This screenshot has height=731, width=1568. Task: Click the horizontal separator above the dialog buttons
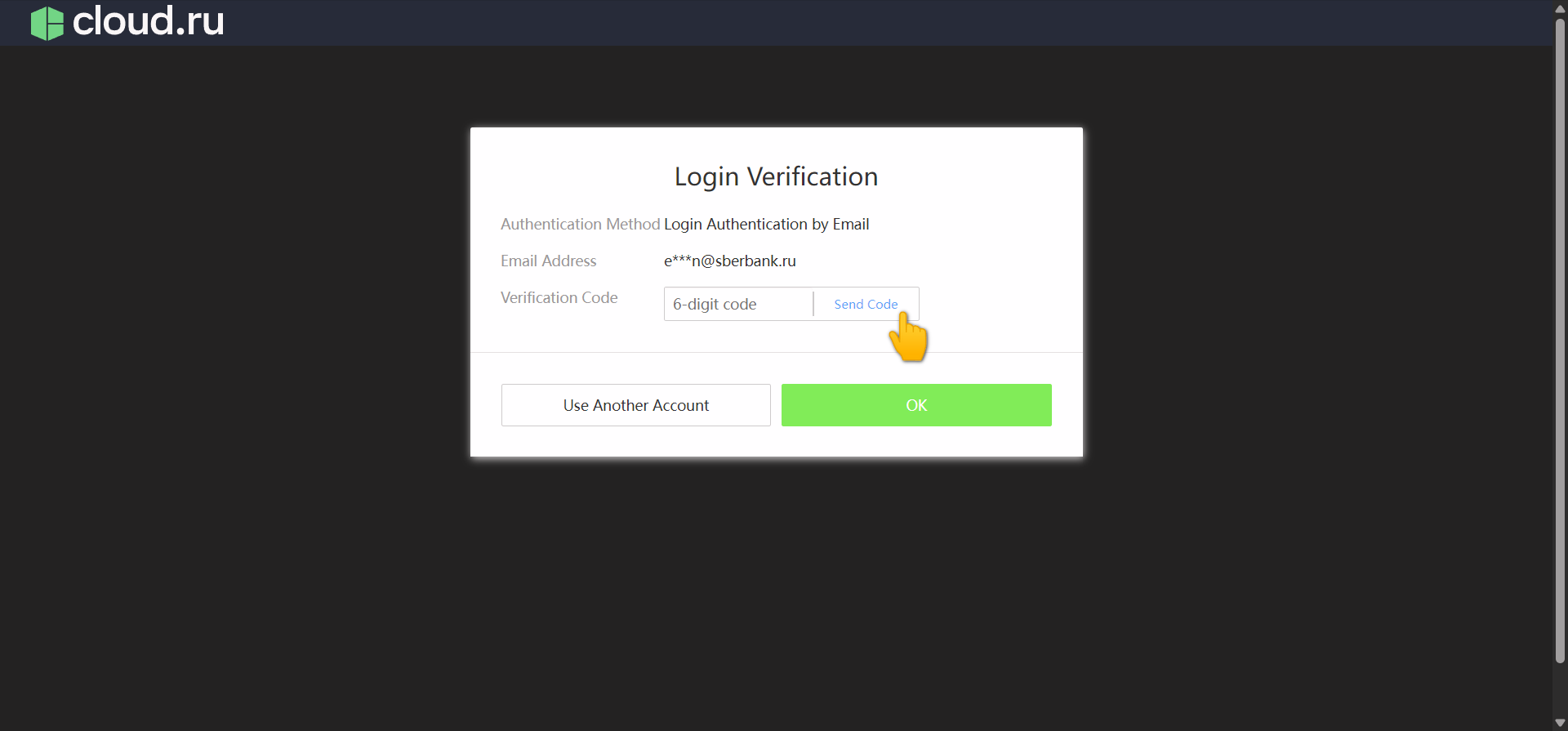point(777,352)
